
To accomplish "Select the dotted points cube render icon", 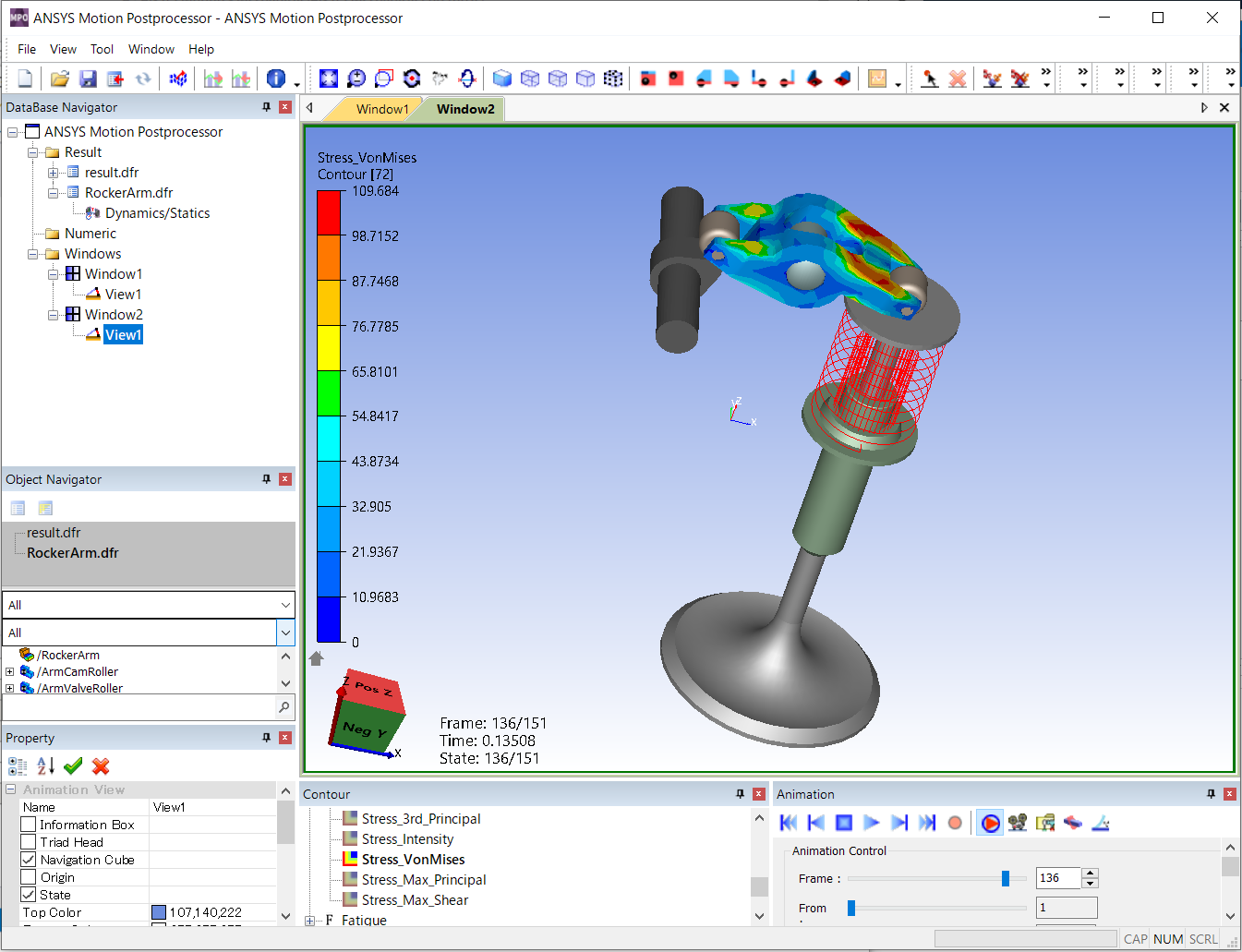I will coord(613,78).
